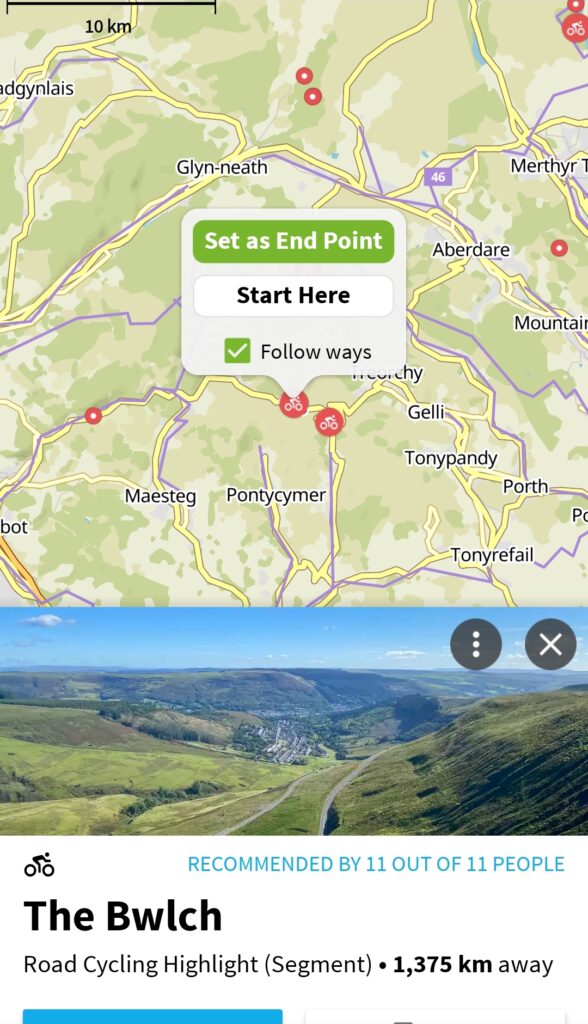This screenshot has height=1024, width=588.
Task: Select the cycling highlight marker under the popup
Action: tap(294, 404)
